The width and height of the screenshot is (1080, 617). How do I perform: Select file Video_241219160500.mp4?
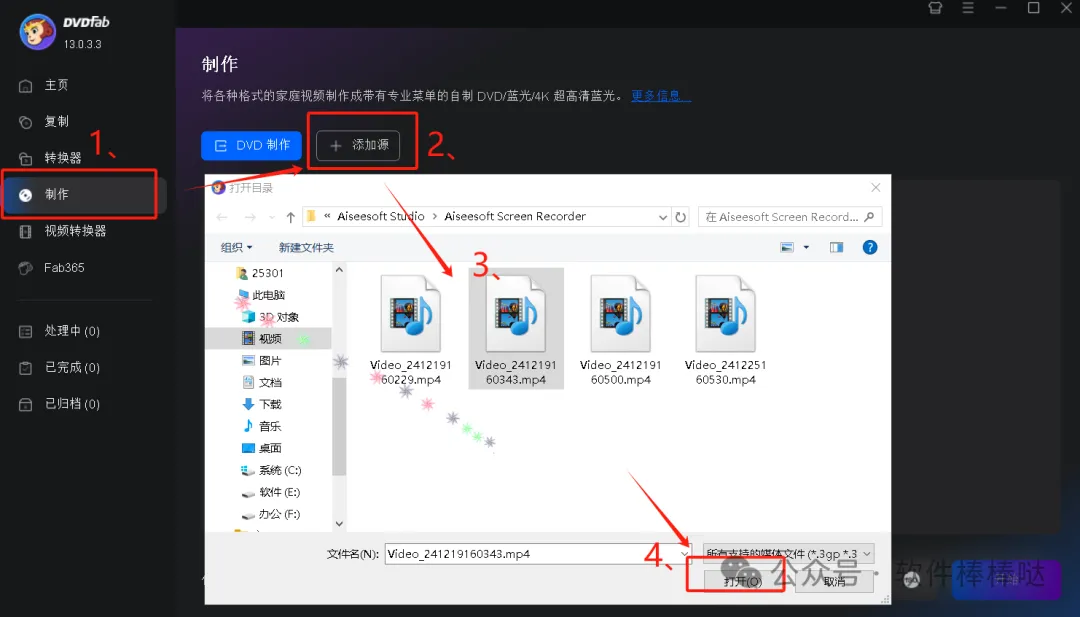pyautogui.click(x=621, y=330)
